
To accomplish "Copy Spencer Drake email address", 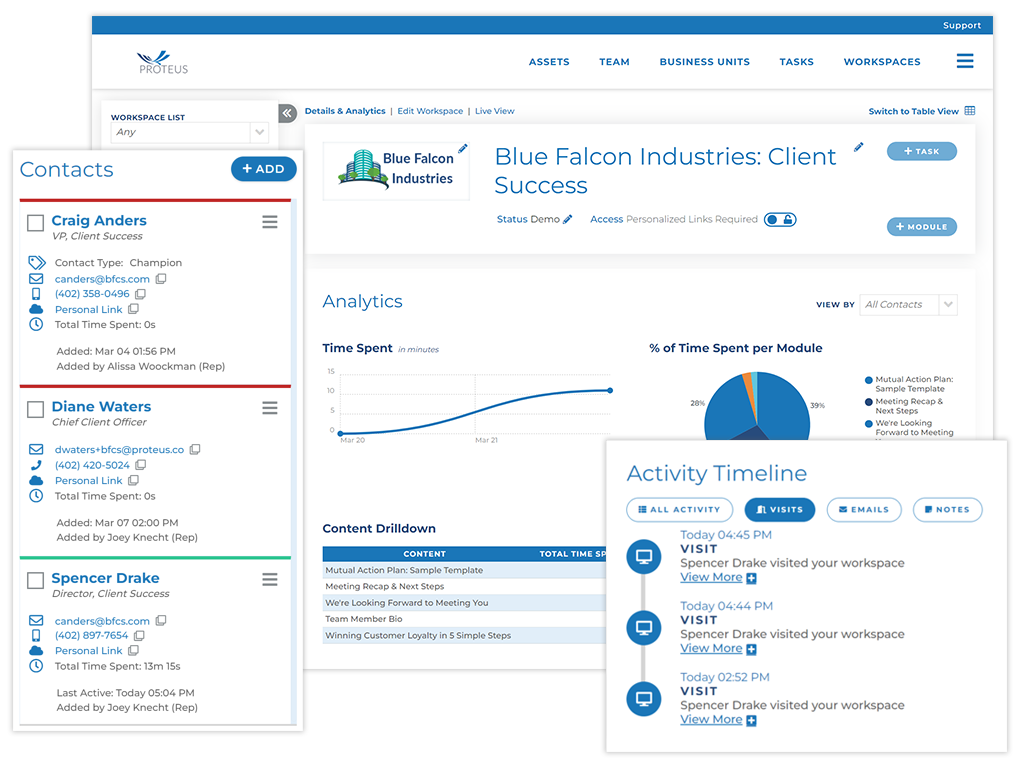I will 161,620.
